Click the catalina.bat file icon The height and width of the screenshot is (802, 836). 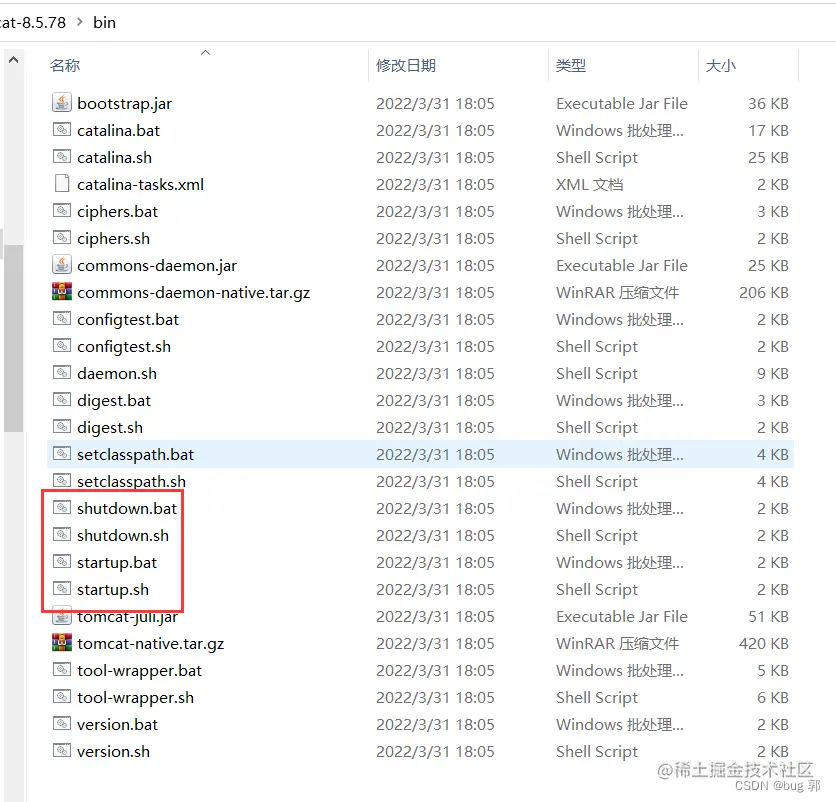62,130
